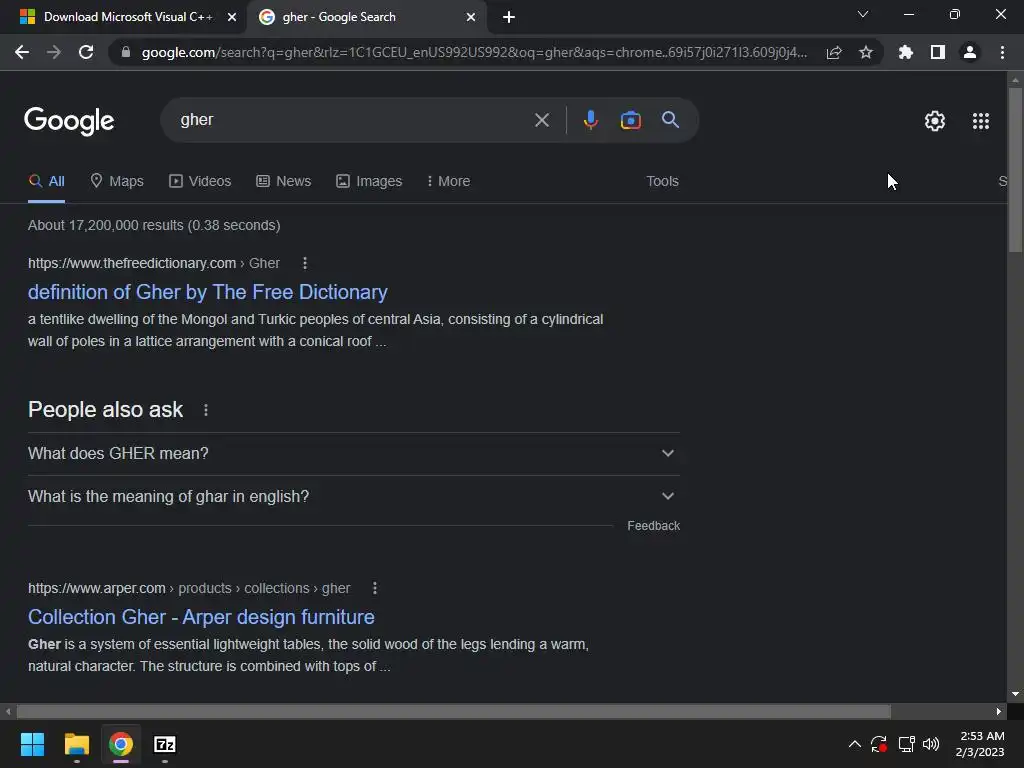This screenshot has height=768, width=1024.
Task: Open 7-Zip from the taskbar
Action: (x=165, y=744)
